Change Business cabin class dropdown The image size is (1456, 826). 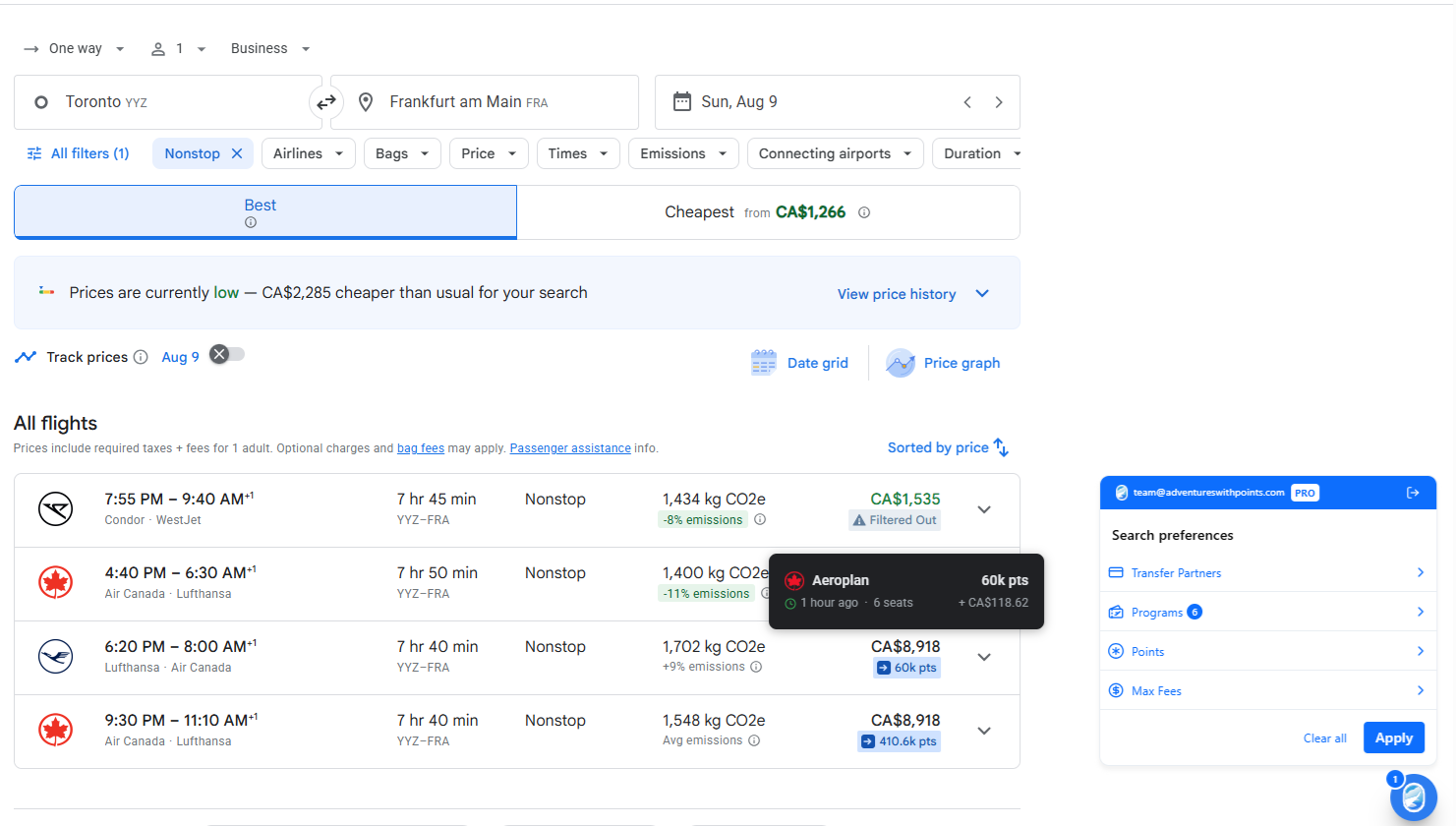[x=270, y=48]
